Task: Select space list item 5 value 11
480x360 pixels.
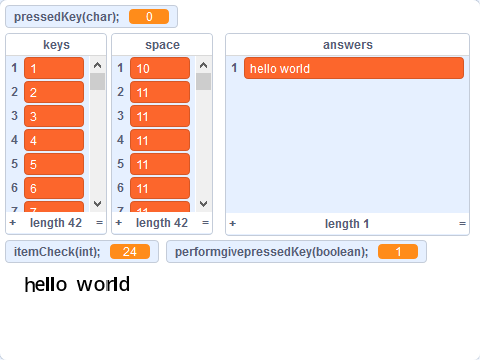Action: point(160,164)
